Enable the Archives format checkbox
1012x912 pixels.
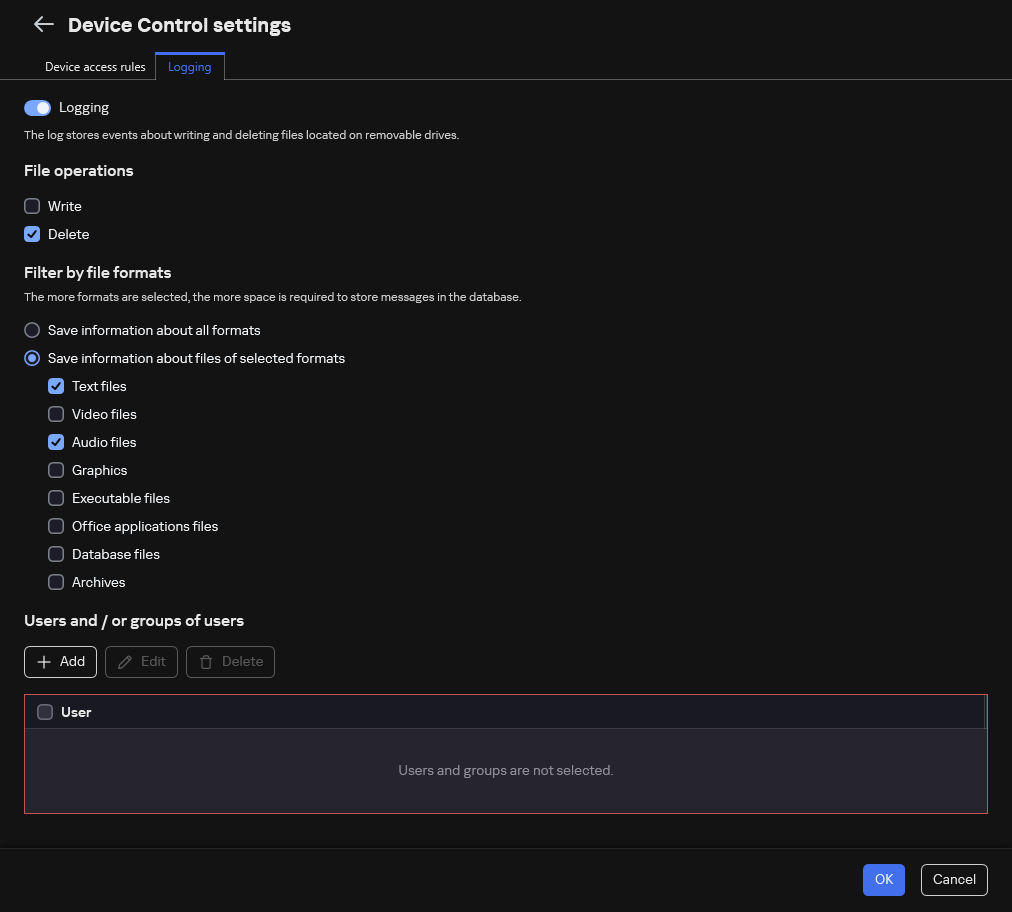click(x=56, y=582)
